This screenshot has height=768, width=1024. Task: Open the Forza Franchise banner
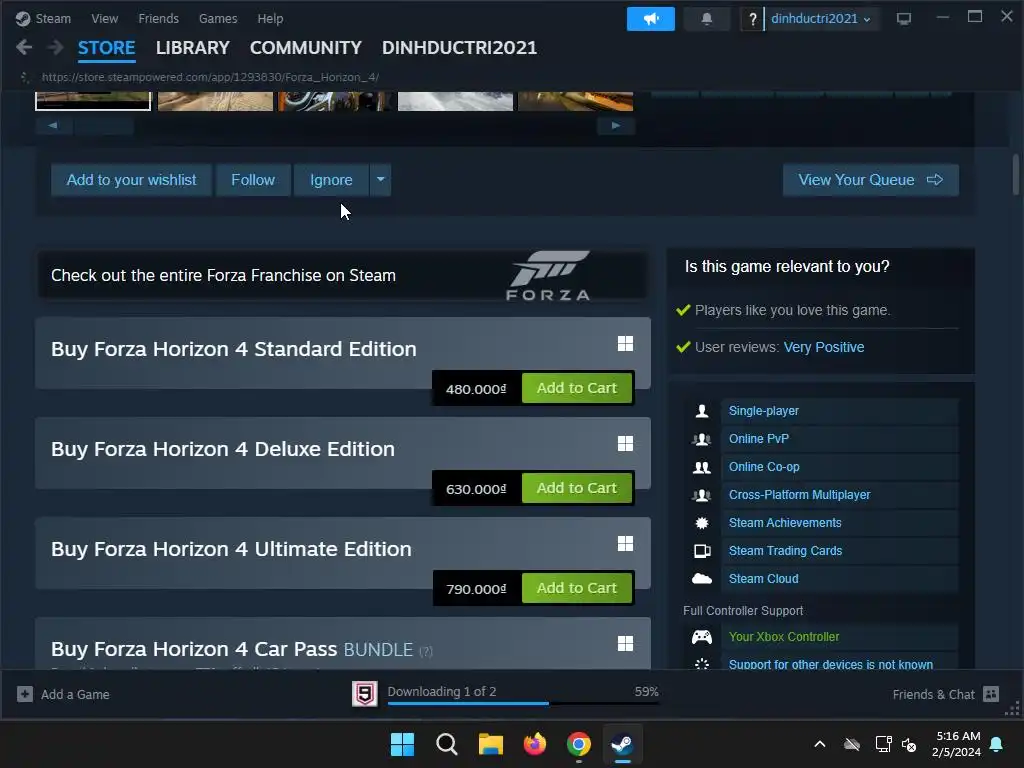343,275
